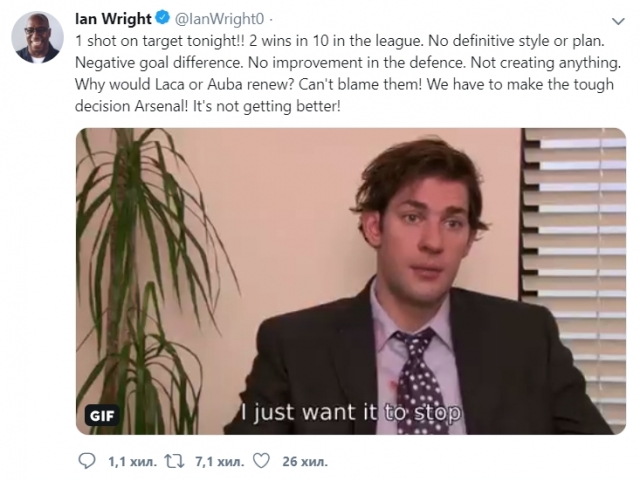Click the reply speech bubble icon
Viewport: 640px width, 480px height.
click(87, 461)
